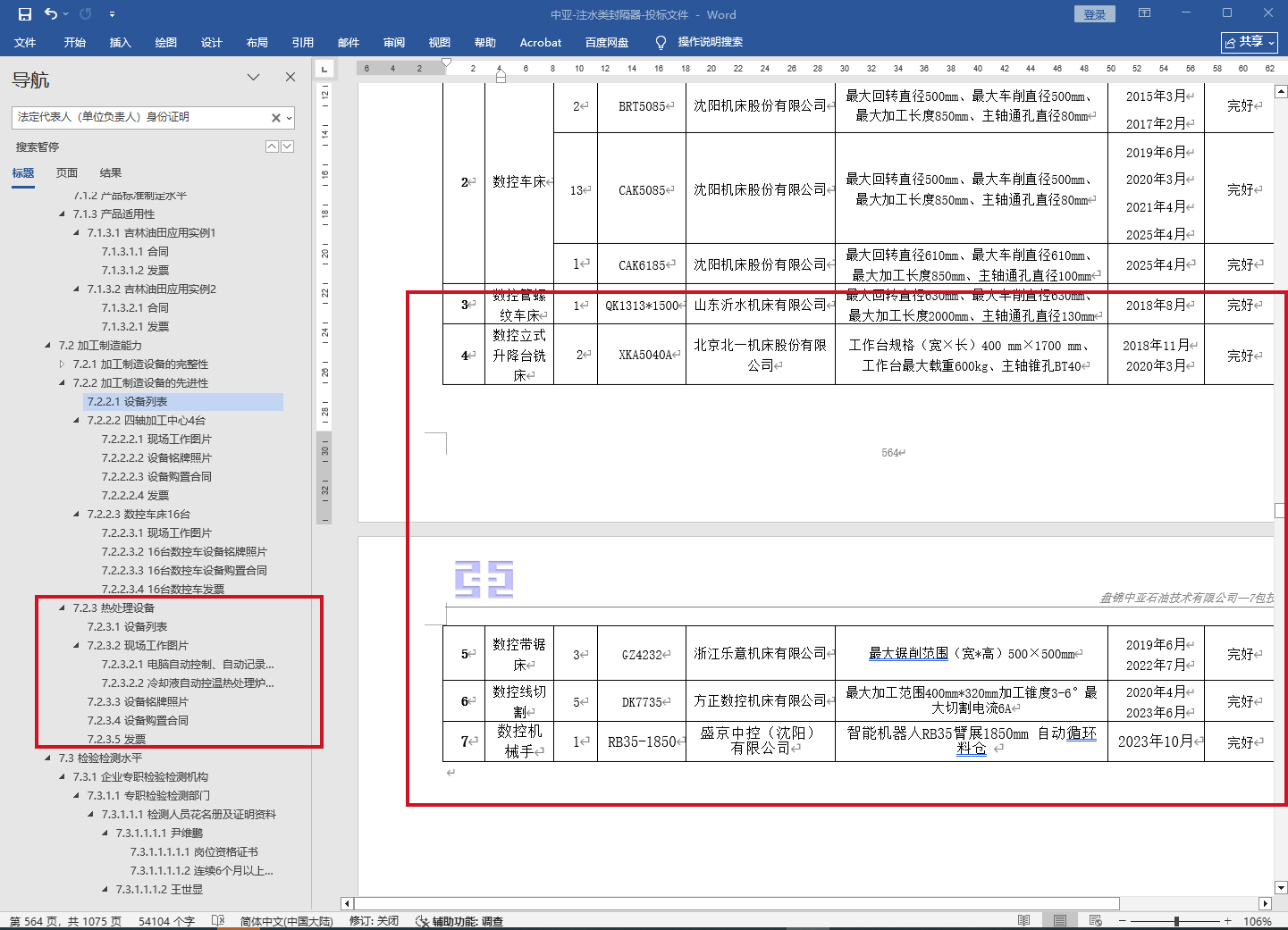Open the 审阅 ribbon tab
Image resolution: width=1288 pixels, height=930 pixels.
(x=394, y=42)
